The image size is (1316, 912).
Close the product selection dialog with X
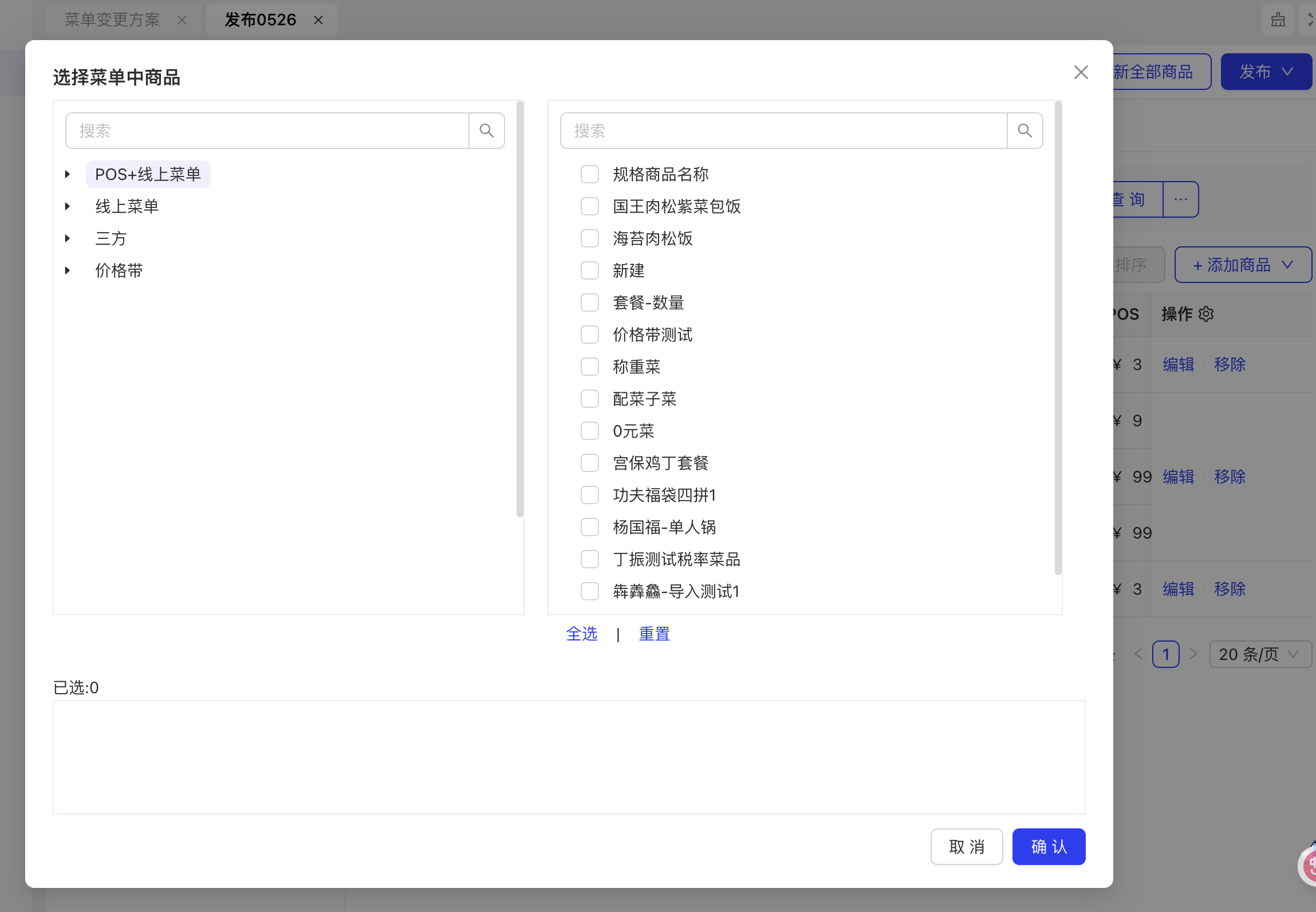[x=1081, y=72]
